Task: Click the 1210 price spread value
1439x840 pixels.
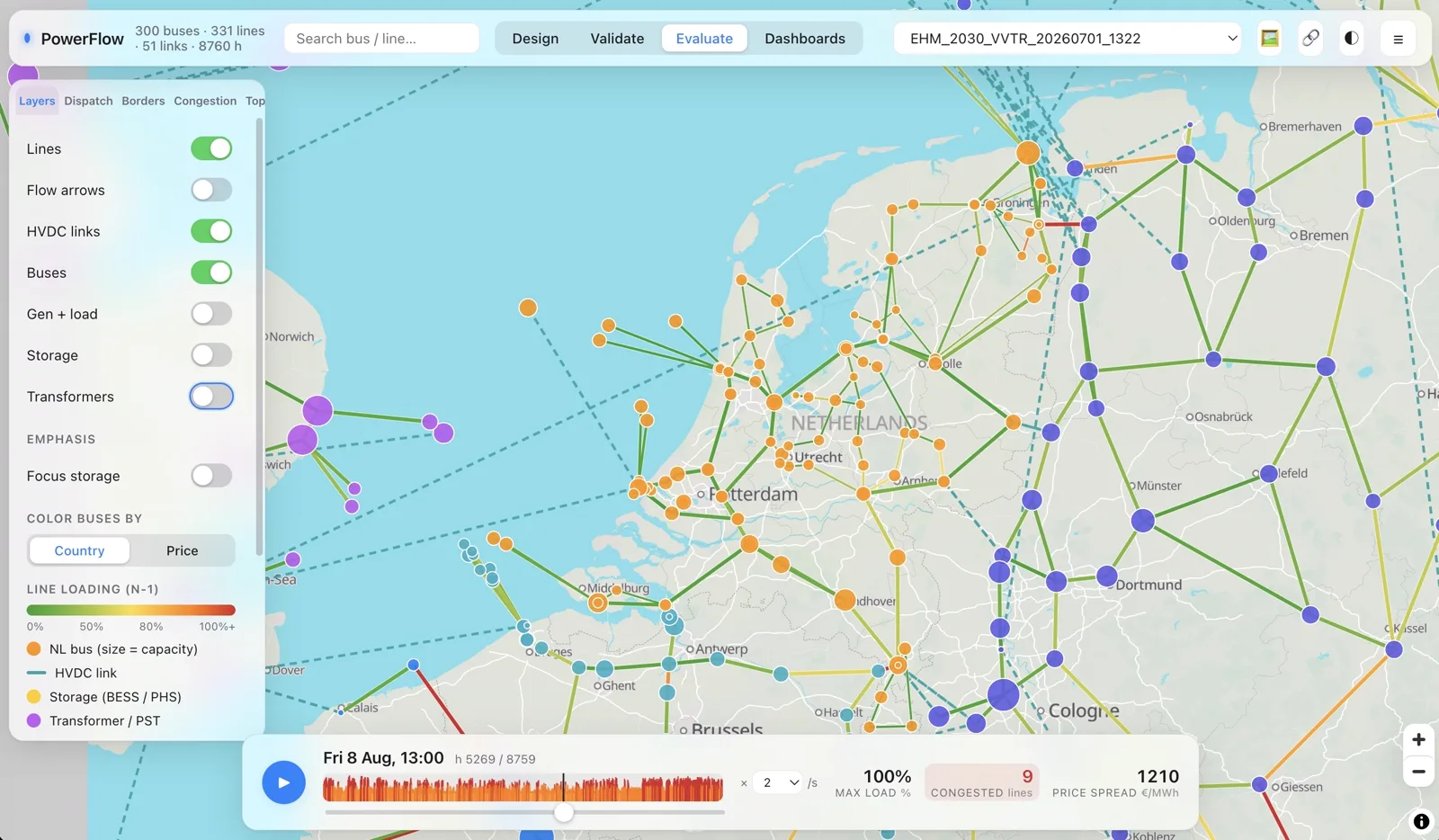Action: click(x=1157, y=776)
